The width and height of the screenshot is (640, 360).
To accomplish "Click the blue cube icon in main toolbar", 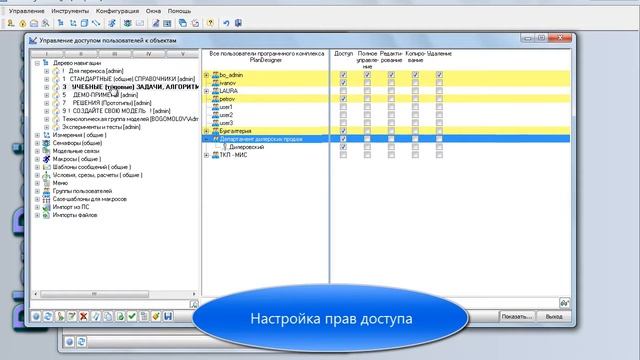I will point(84,23).
